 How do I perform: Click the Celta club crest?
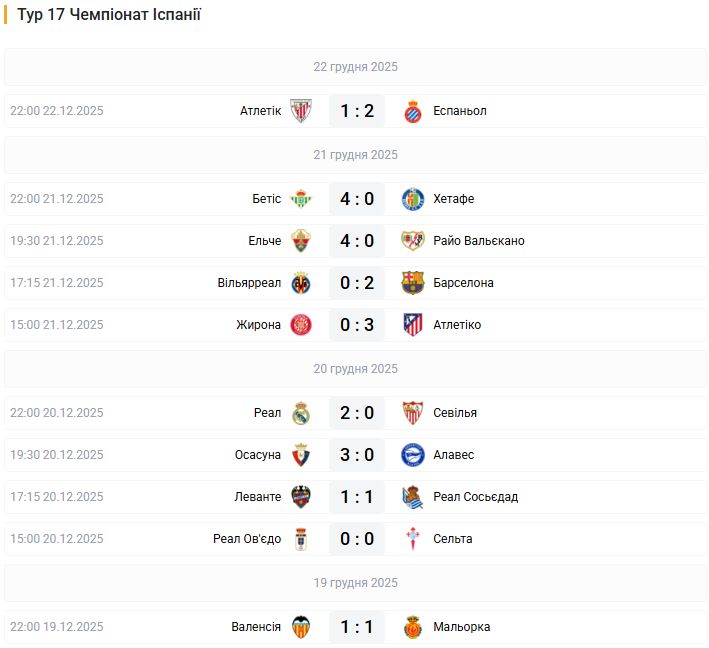[412, 539]
